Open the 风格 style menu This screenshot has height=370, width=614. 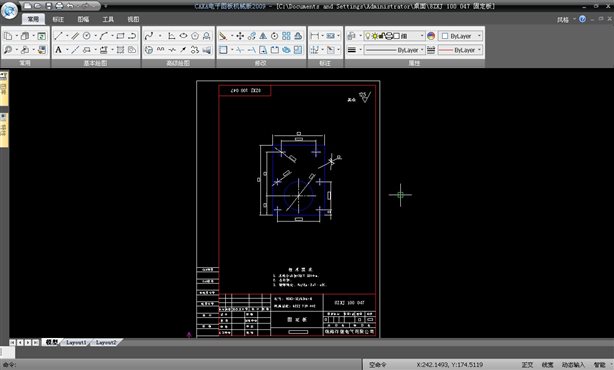point(563,20)
